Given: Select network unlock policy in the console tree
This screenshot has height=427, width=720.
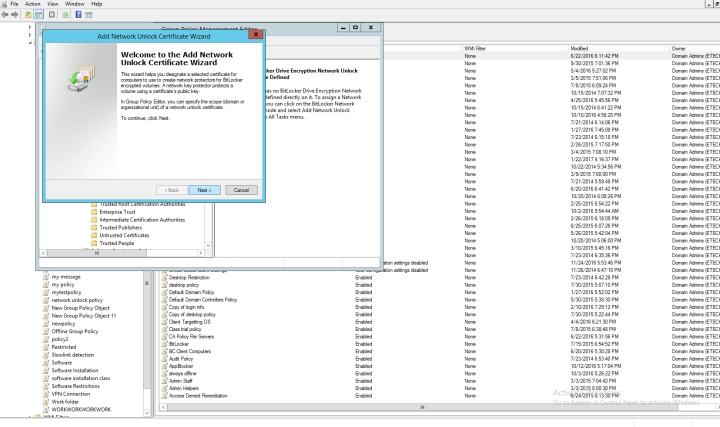Looking at the screenshot, I should coord(77,300).
